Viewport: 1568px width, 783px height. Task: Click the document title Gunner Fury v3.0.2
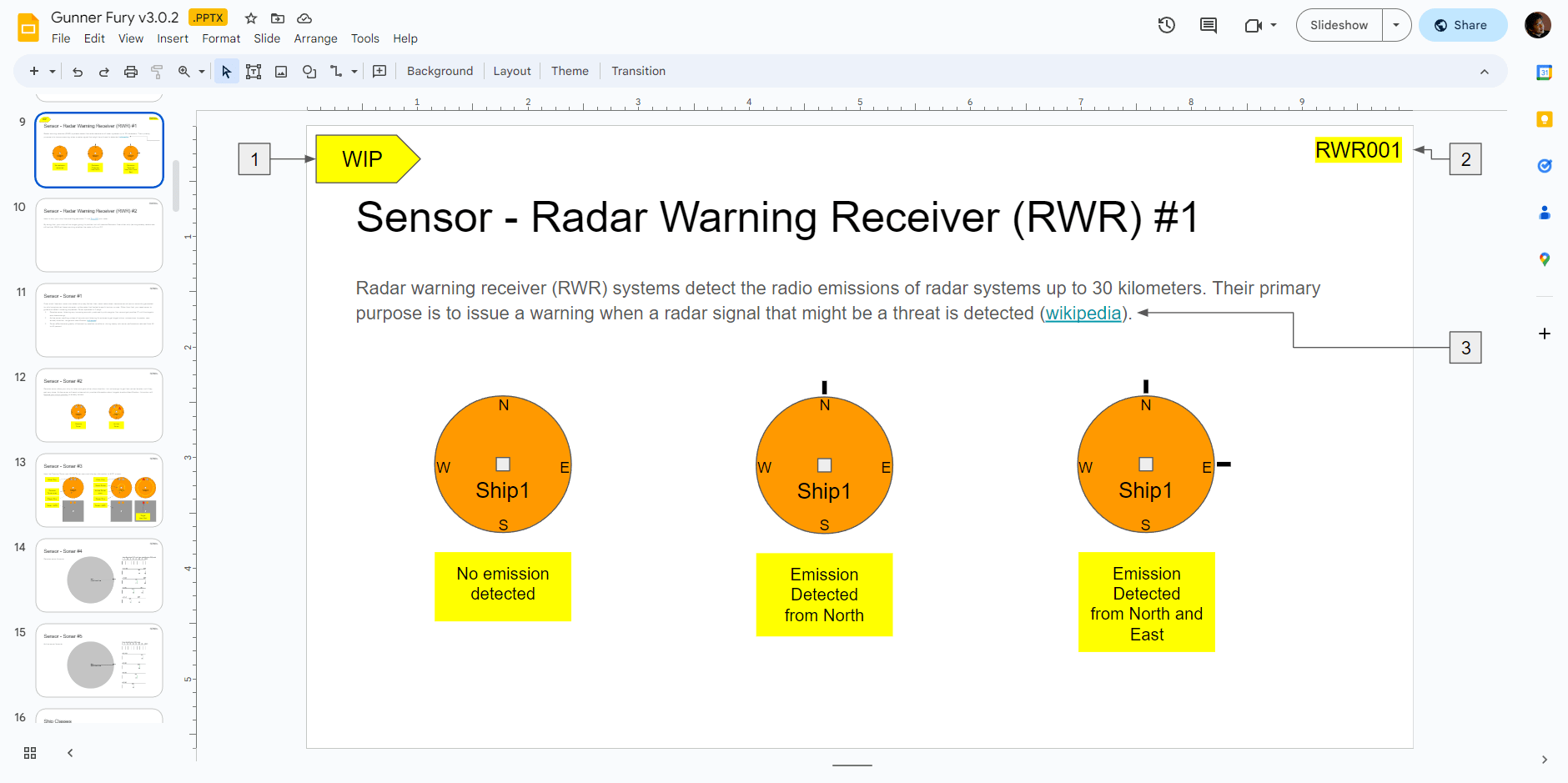pyautogui.click(x=115, y=18)
